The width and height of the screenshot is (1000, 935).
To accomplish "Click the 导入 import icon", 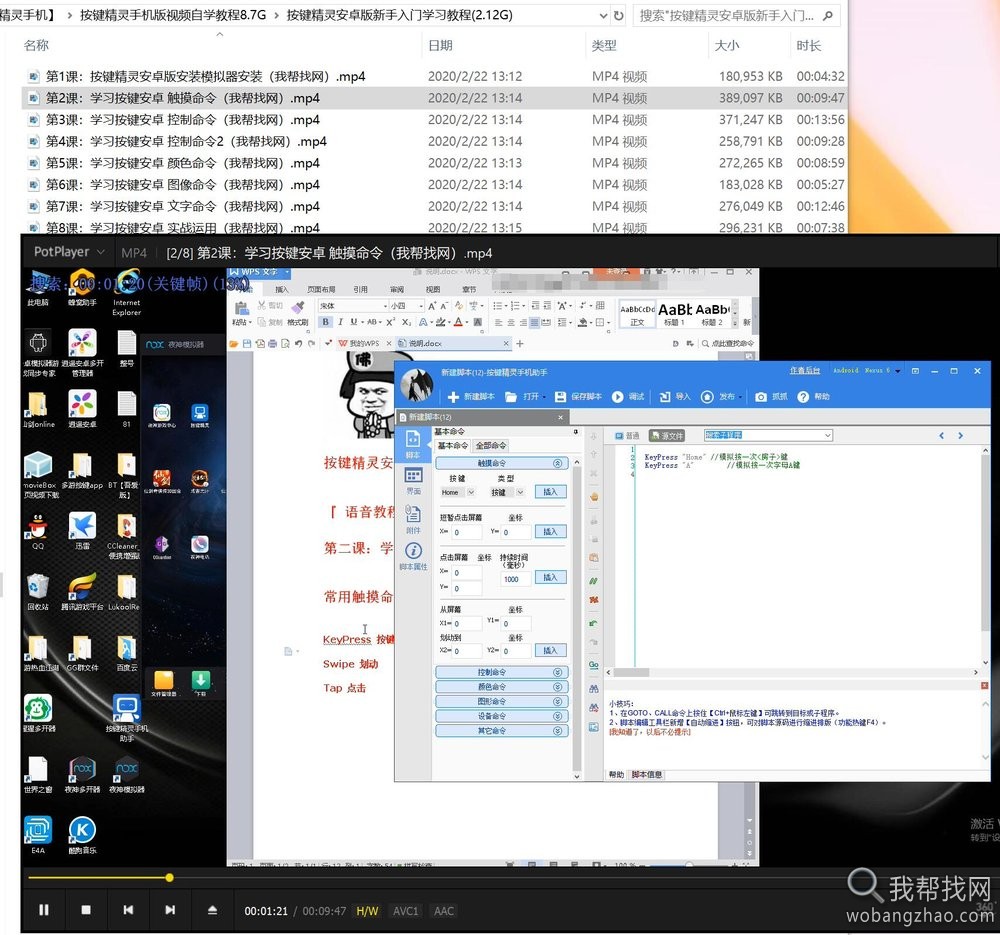I will coord(665,397).
